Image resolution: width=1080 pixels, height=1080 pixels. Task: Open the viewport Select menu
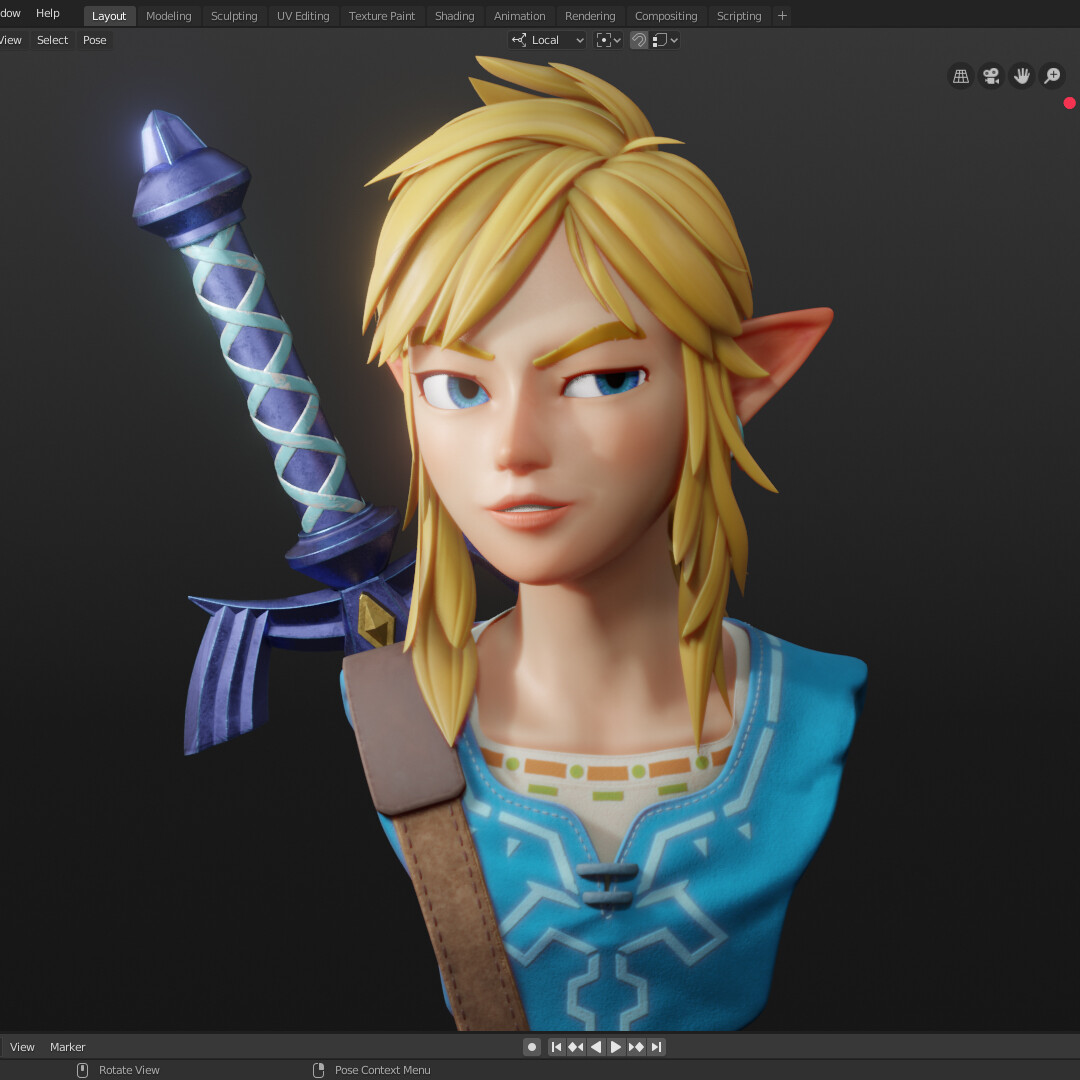[52, 40]
